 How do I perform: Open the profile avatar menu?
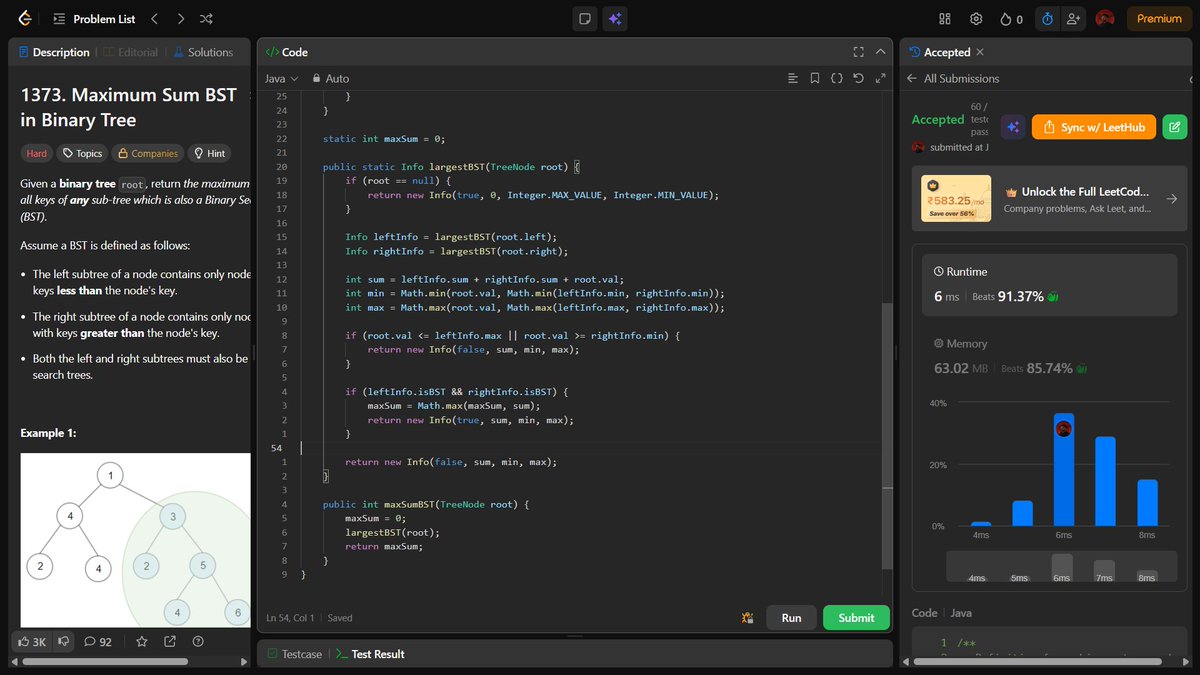pos(1105,18)
